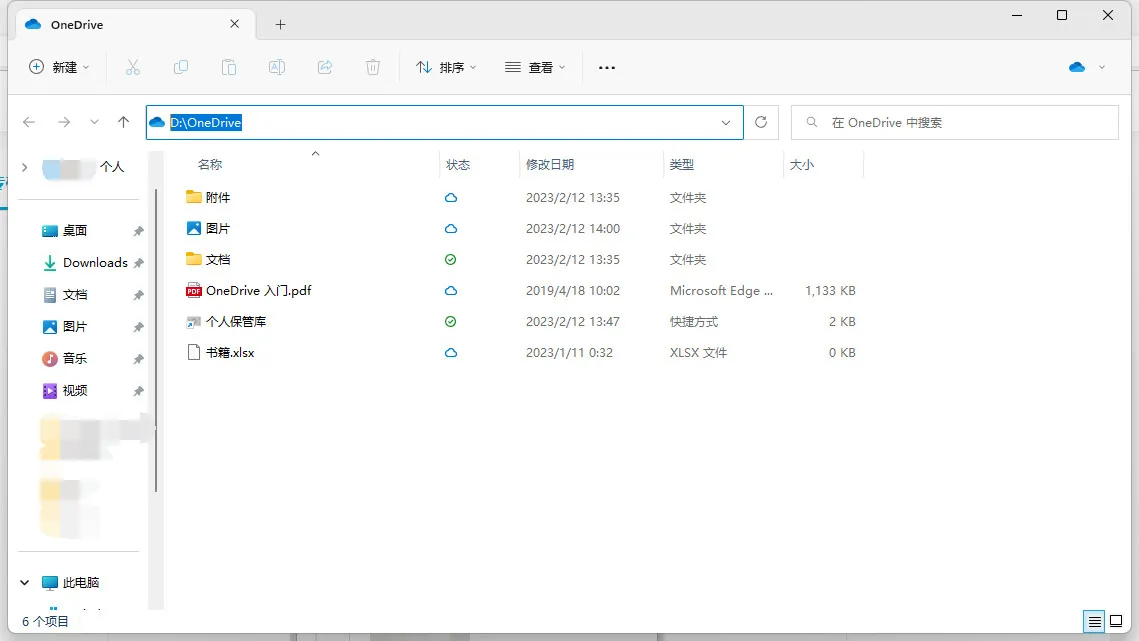Open 文档 in the sidebar
The height and width of the screenshot is (641, 1139).
[75, 295]
